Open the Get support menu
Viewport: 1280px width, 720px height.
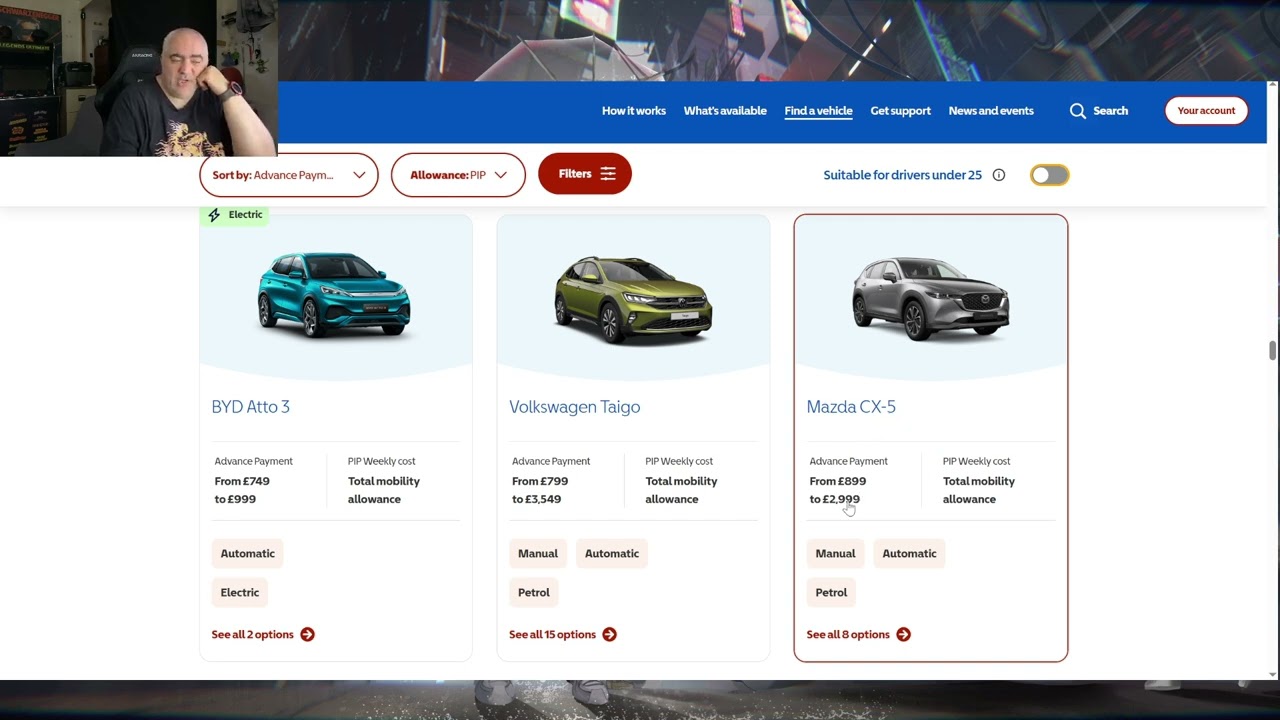[900, 111]
